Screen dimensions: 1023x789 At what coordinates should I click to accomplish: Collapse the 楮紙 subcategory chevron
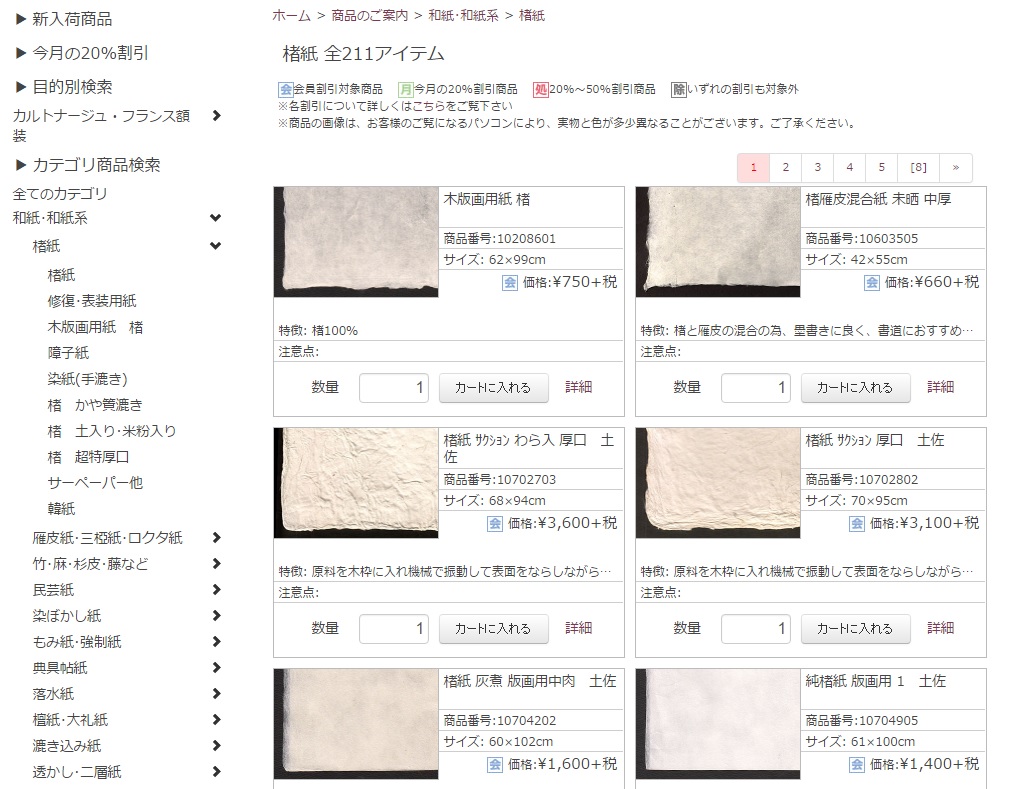pyautogui.click(x=215, y=246)
